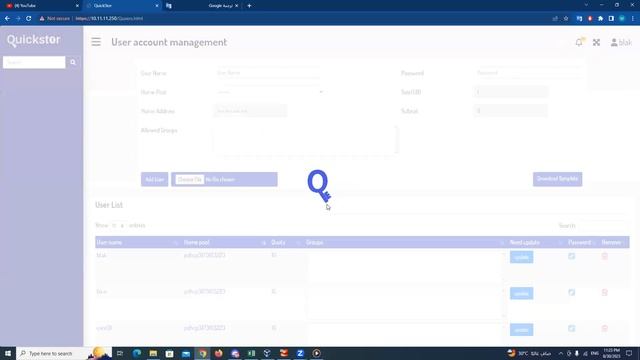
Task: Click the User List search box
Action: pos(603,225)
